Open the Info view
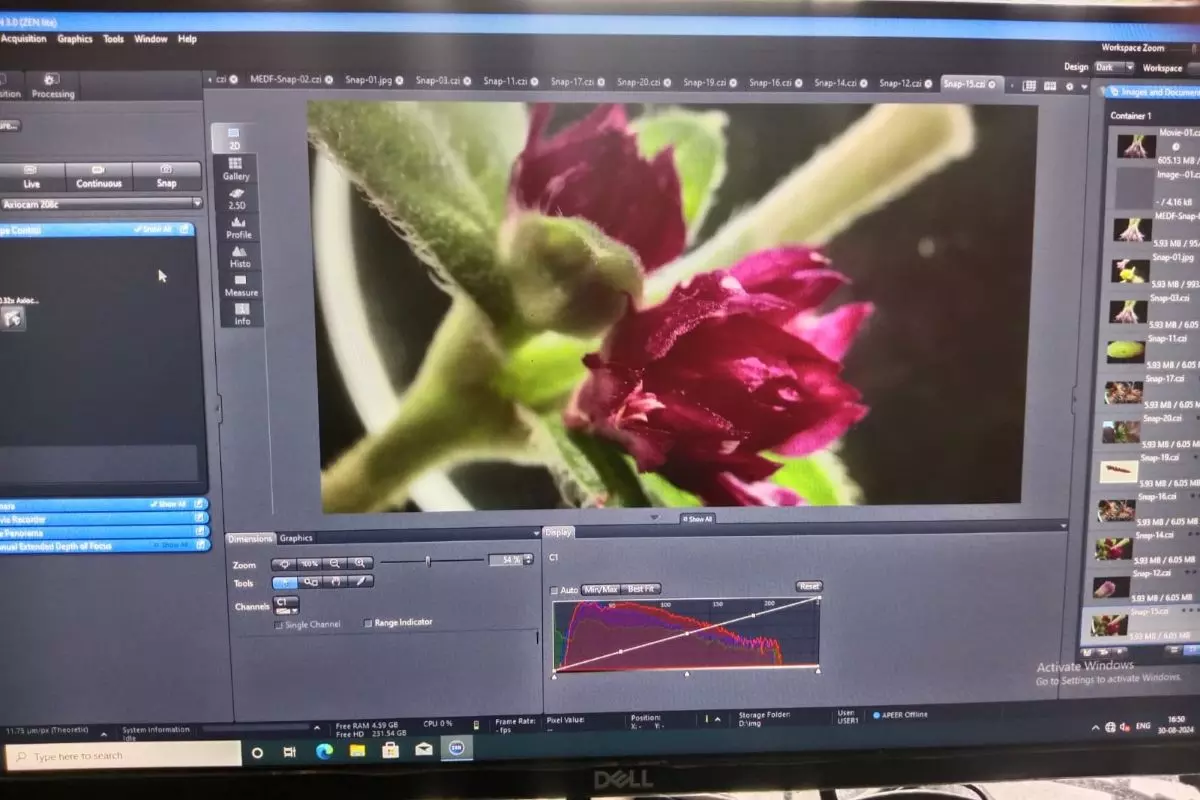 pyautogui.click(x=242, y=314)
